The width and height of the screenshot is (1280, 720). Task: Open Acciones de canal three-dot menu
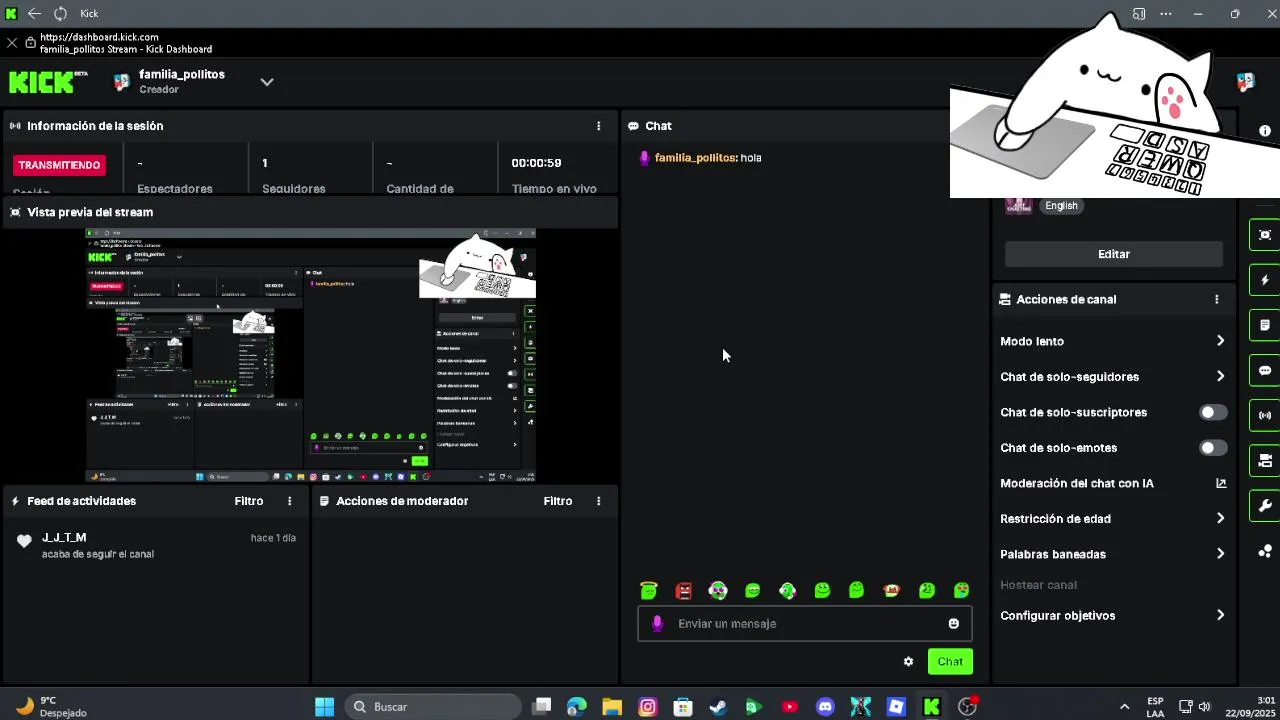[1217, 299]
